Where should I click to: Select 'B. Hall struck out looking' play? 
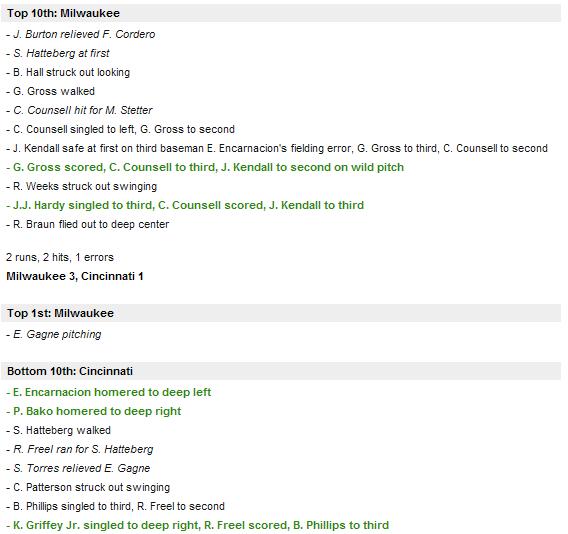(x=68, y=72)
